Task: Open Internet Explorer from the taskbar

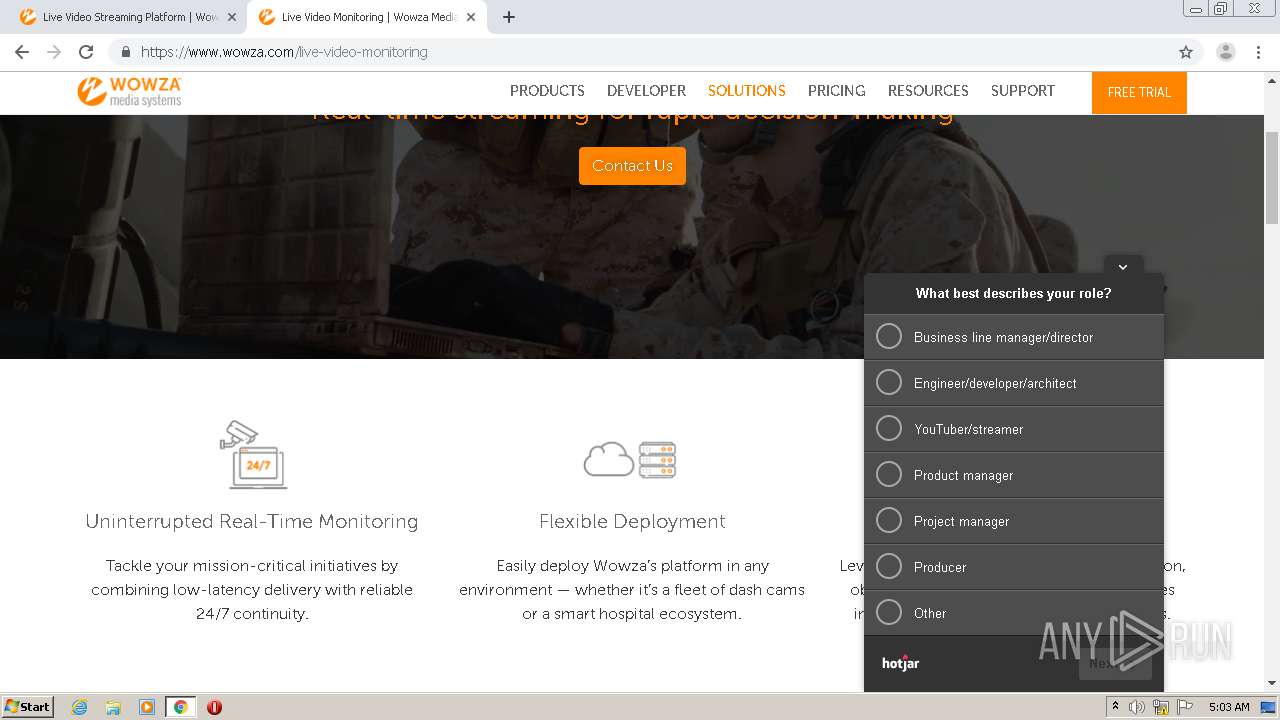Action: click(79, 707)
